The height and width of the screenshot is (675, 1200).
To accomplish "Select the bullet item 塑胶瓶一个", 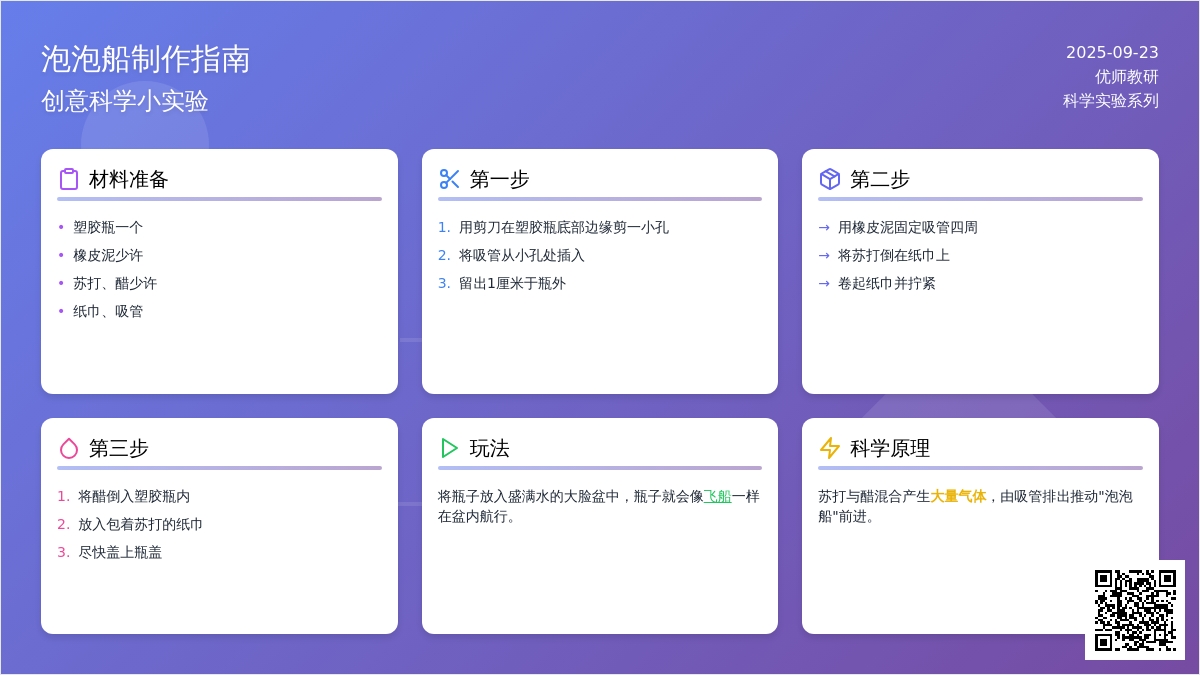I will tap(108, 227).
